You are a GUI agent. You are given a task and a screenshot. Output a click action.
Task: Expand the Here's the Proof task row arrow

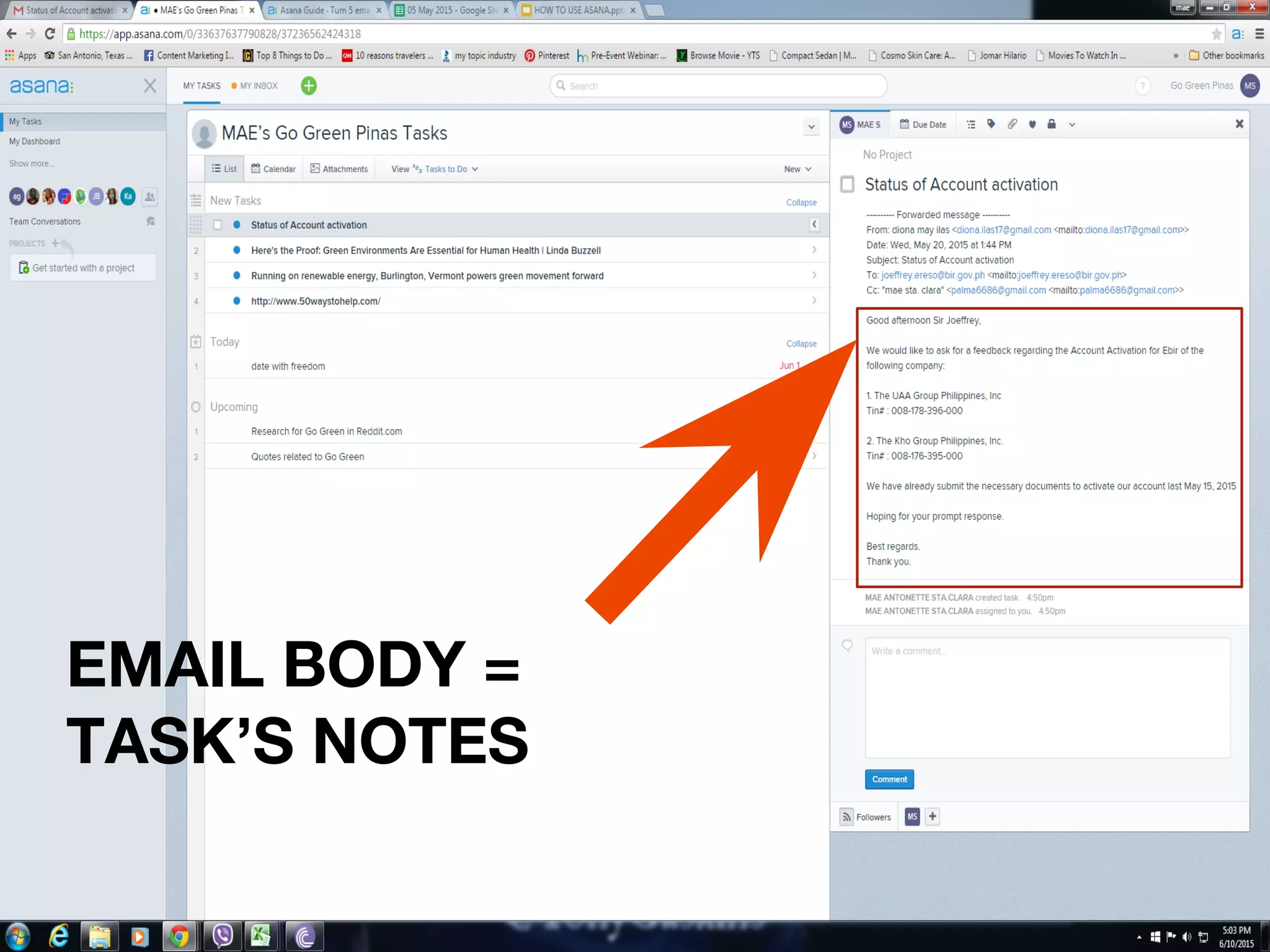(814, 249)
